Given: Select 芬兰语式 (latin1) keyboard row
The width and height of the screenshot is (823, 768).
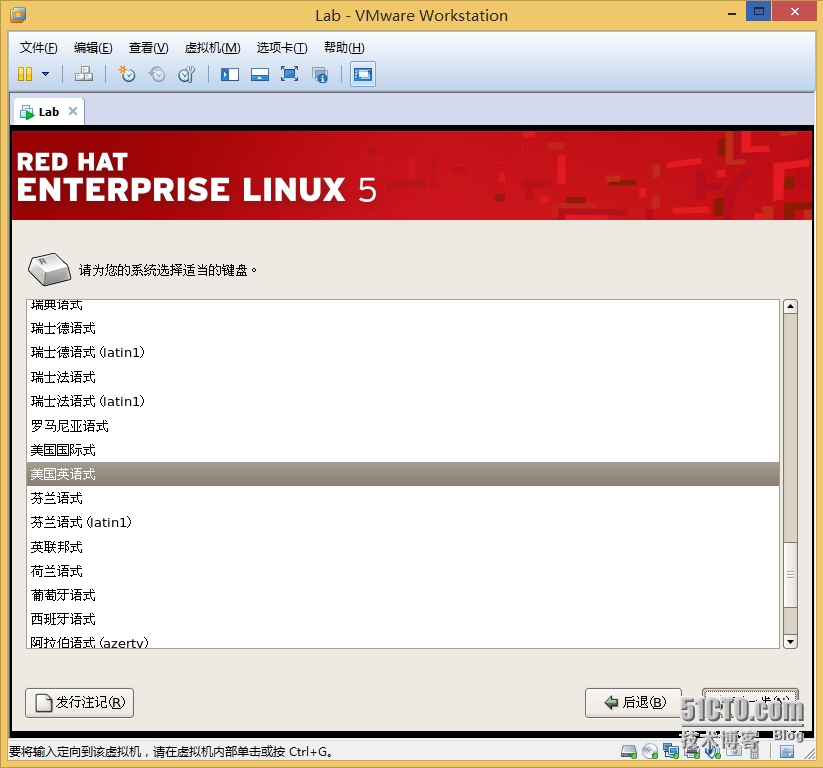Looking at the screenshot, I should (403, 522).
